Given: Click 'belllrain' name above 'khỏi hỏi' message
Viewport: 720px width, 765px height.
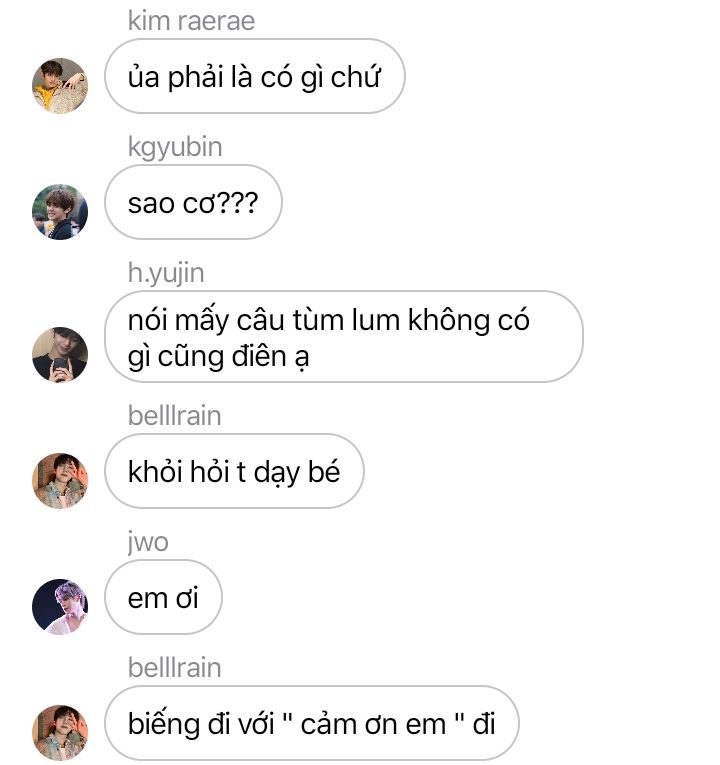Looking at the screenshot, I should [x=174, y=416].
